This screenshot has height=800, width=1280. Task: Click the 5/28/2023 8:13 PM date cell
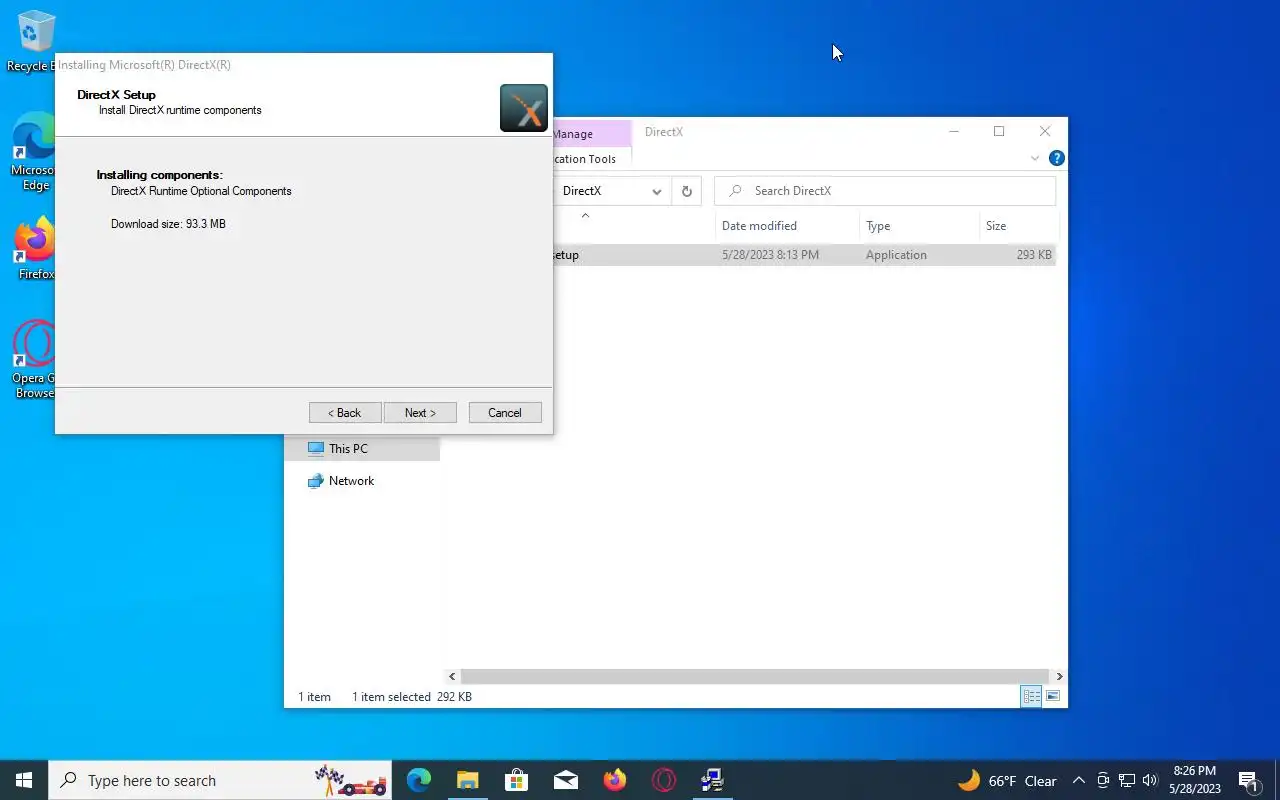coord(770,255)
